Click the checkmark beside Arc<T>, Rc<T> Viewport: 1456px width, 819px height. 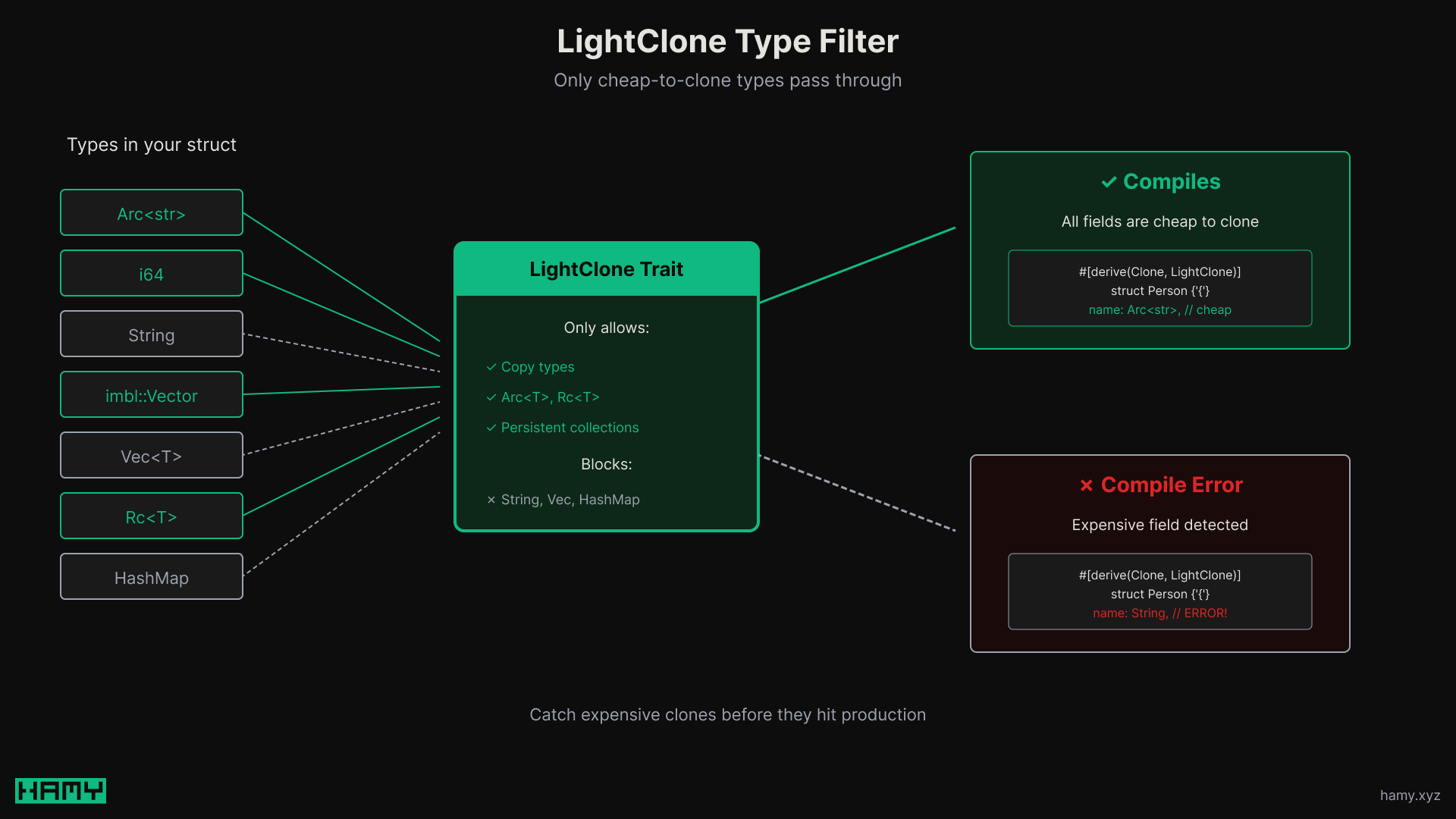tap(490, 397)
